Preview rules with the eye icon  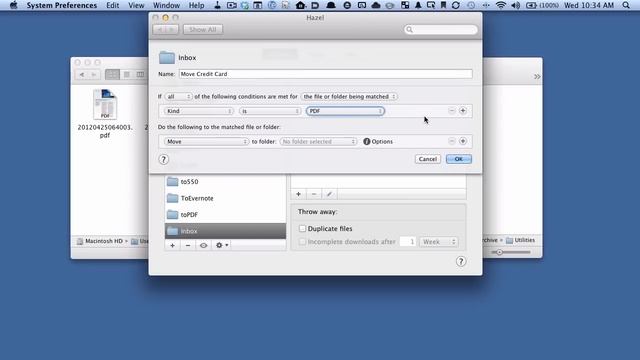[203, 245]
